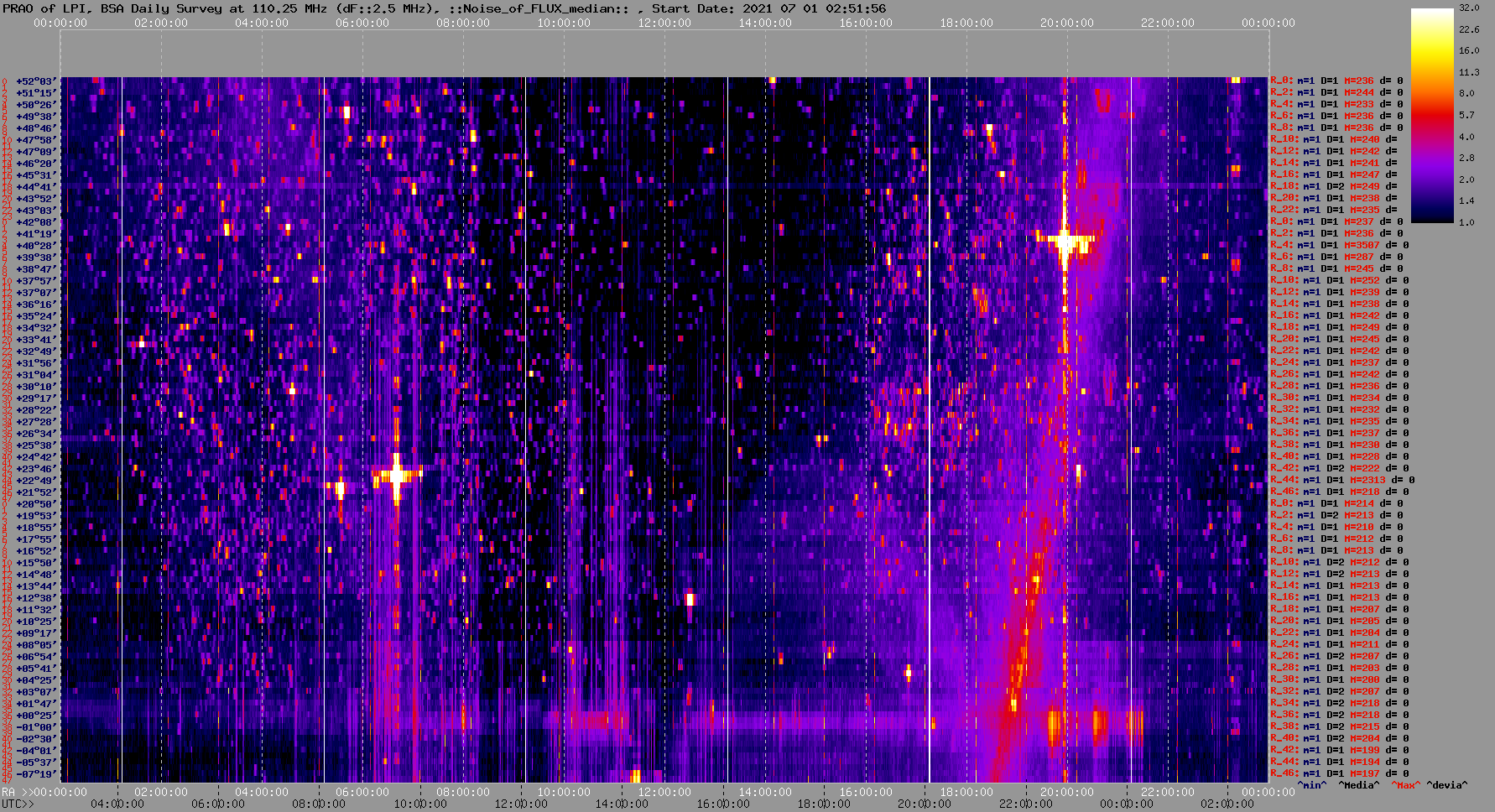Screen dimensions: 1495x812
Task: Select the legend row with M=3507
Action: pyautogui.click(x=1339, y=246)
